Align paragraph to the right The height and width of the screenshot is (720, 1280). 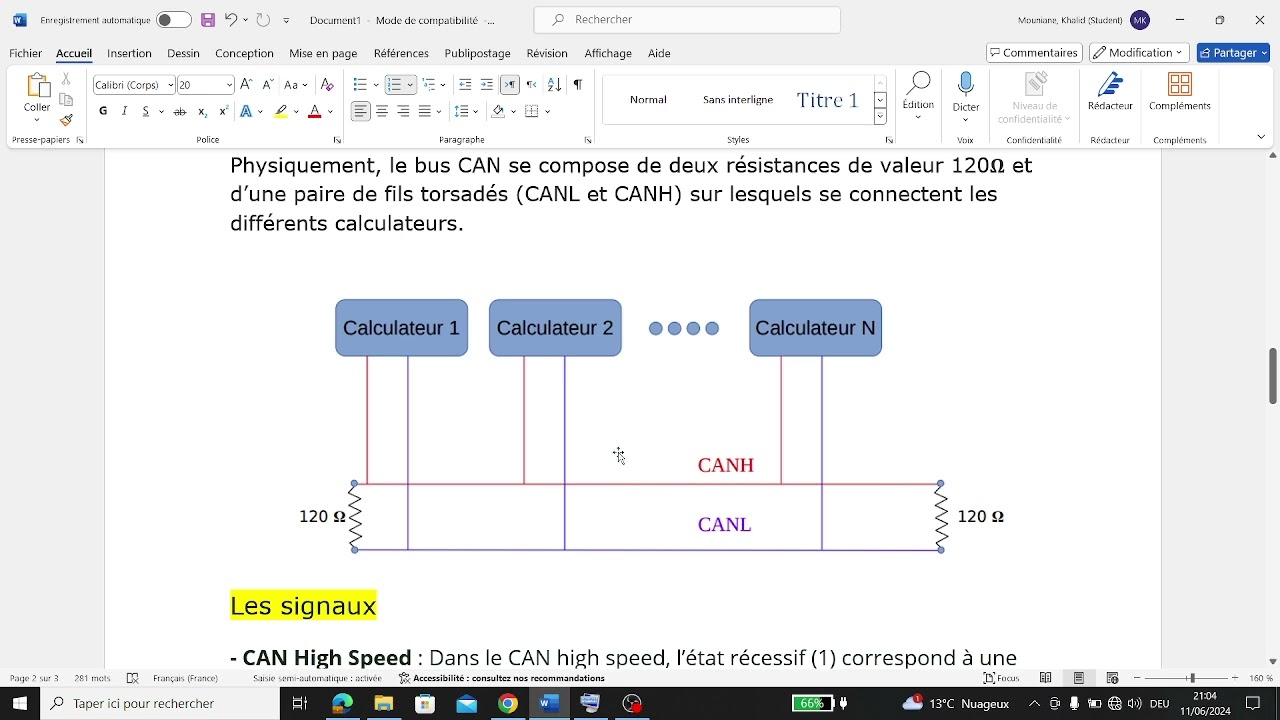click(403, 111)
